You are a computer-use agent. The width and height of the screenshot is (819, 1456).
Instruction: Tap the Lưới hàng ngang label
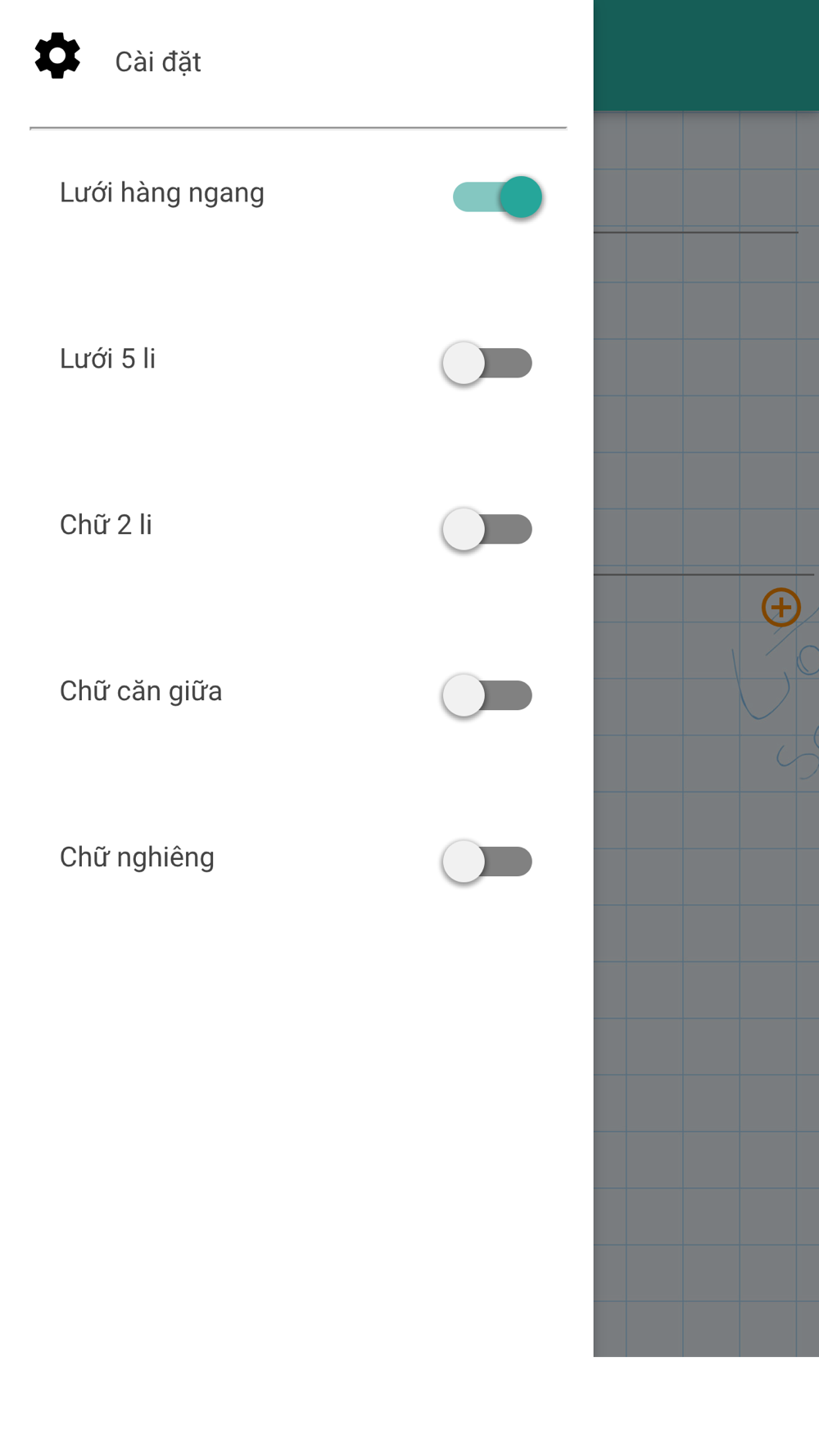[162, 193]
